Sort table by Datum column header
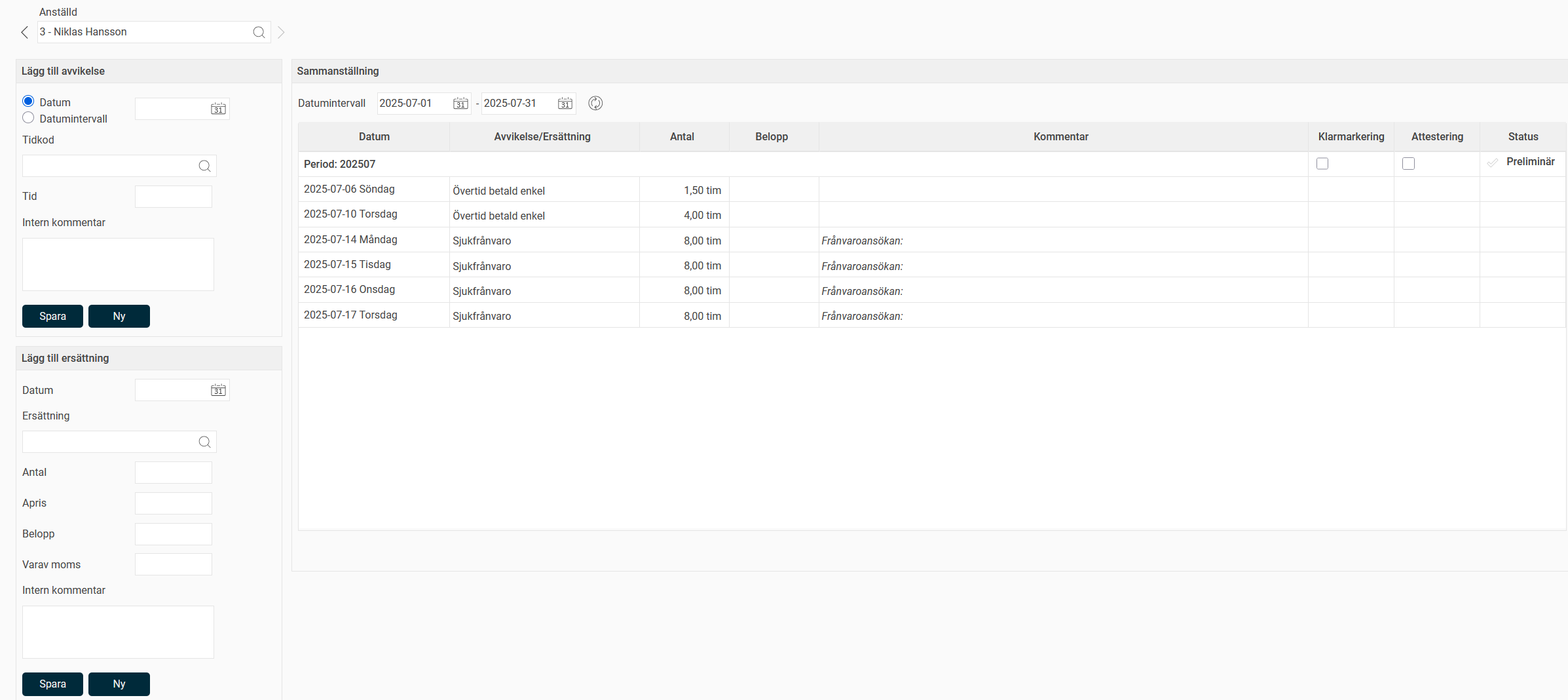The width and height of the screenshot is (1568, 700). pos(374,136)
